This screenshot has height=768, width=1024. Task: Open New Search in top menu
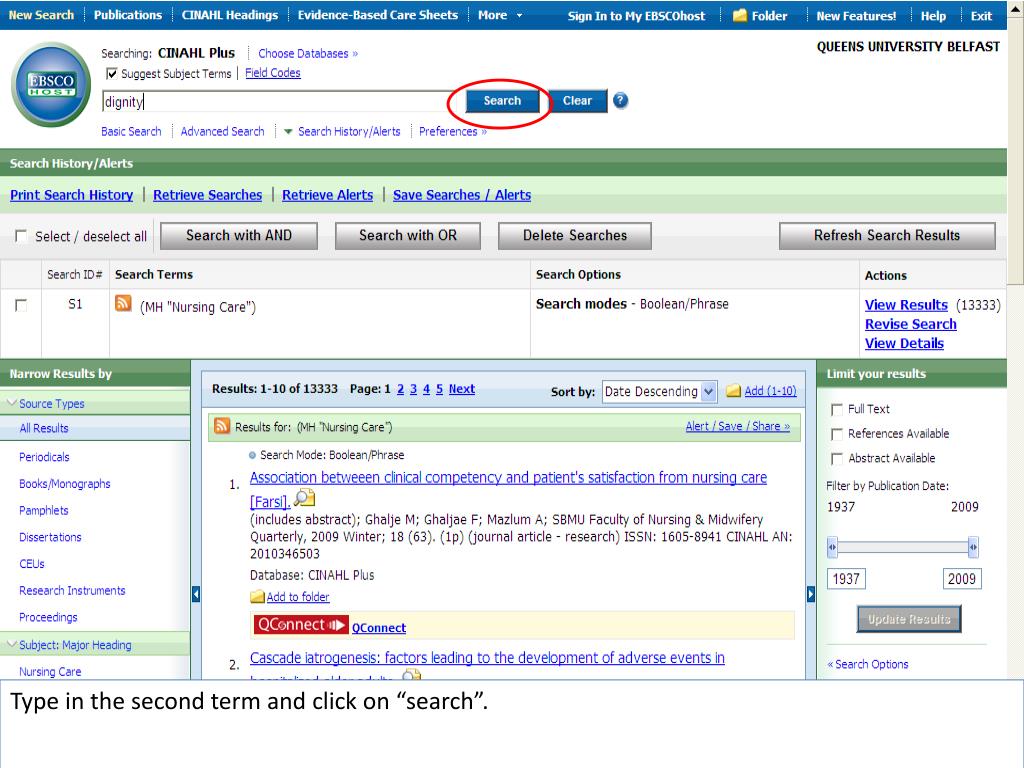pos(41,15)
